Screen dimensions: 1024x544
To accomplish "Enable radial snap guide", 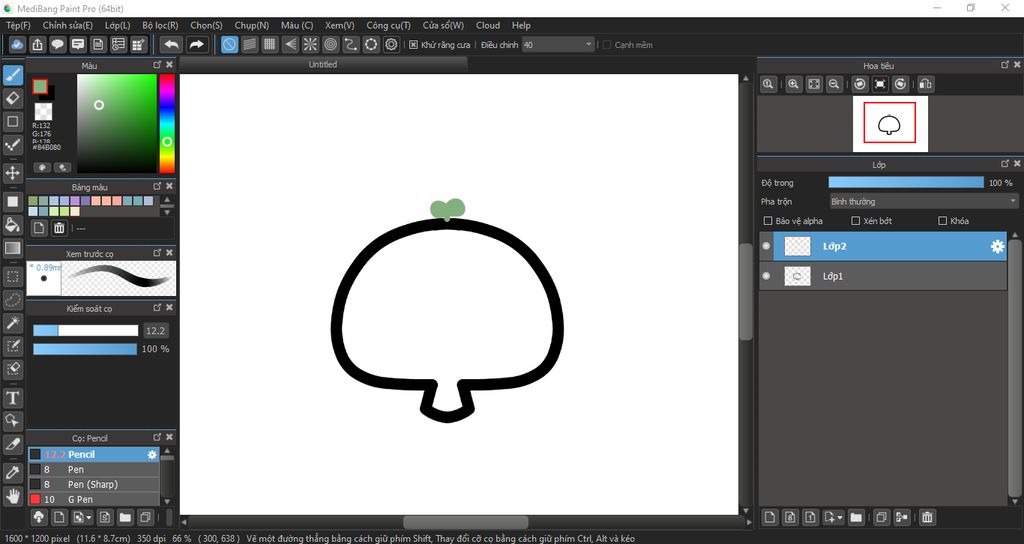I will (310, 44).
